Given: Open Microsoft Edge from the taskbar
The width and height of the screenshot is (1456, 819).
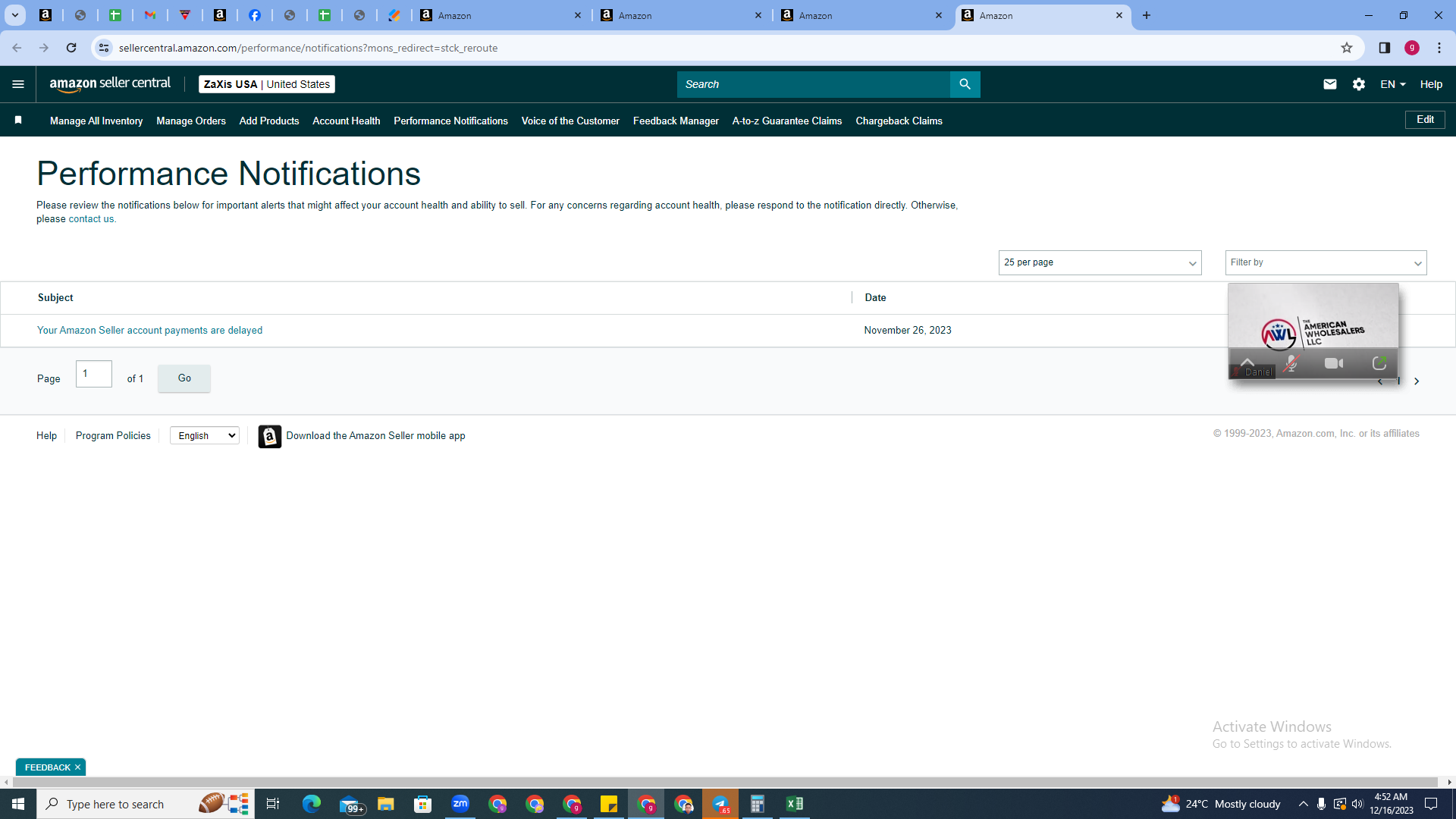Looking at the screenshot, I should (312, 804).
